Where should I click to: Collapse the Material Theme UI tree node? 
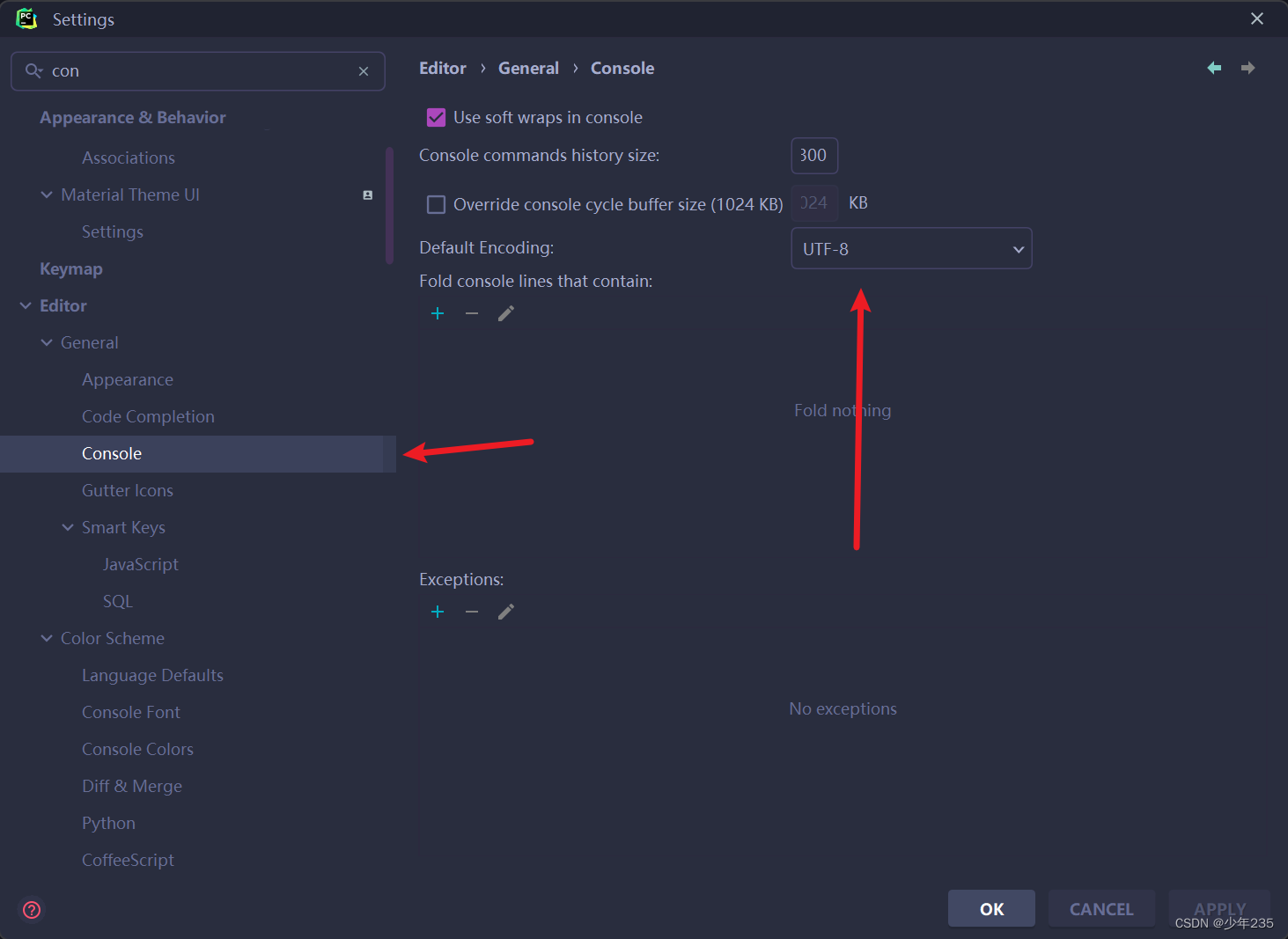pos(47,194)
